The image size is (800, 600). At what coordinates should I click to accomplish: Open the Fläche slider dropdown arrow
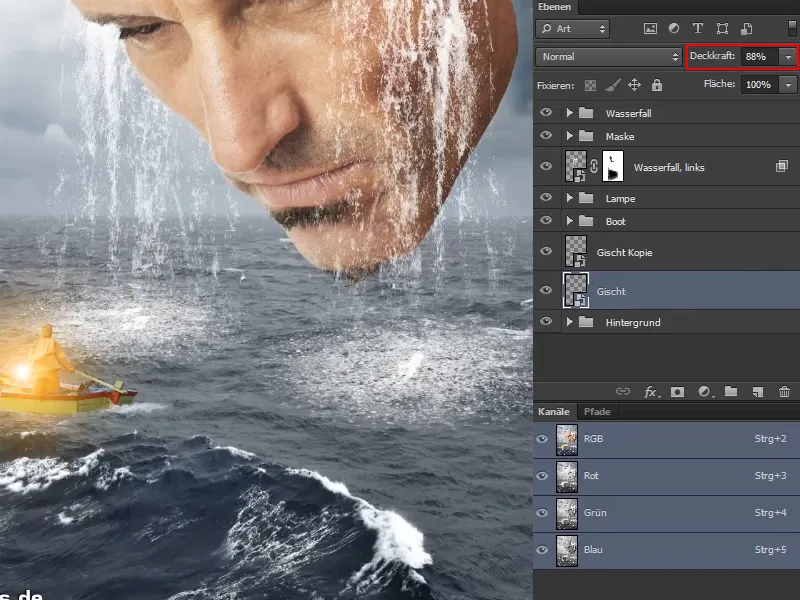coord(788,85)
